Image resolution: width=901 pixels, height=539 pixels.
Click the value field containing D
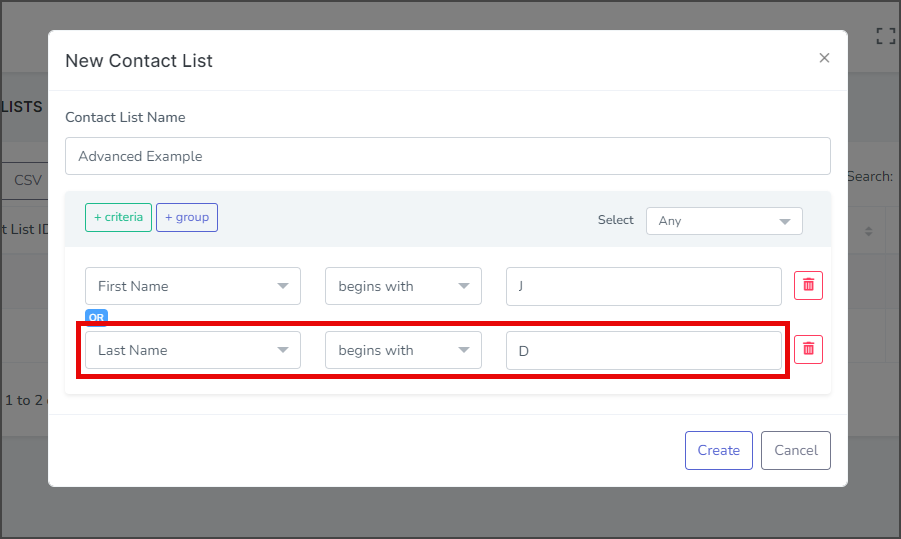pyautogui.click(x=644, y=351)
